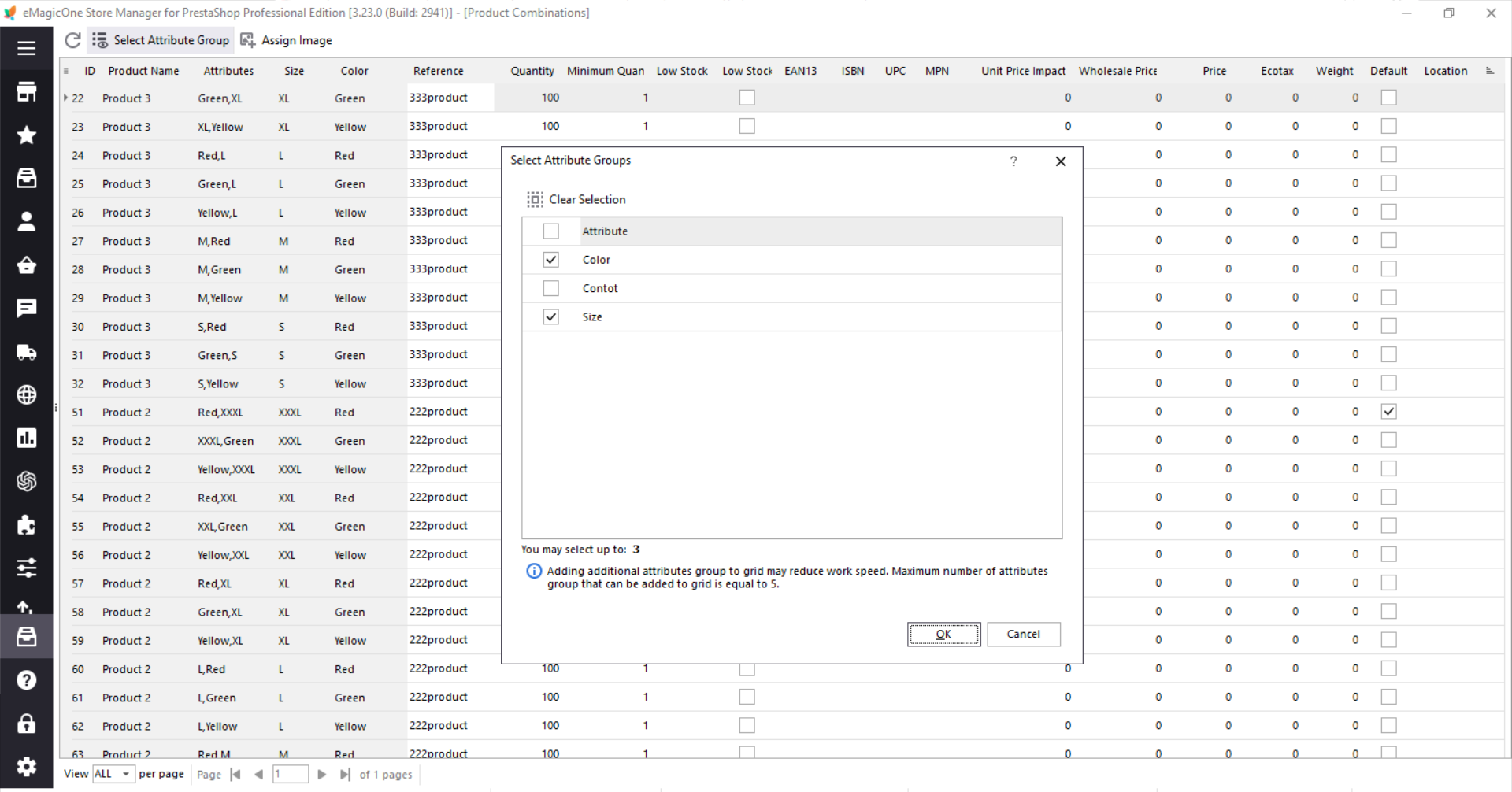Open the settings gear sidebar icon
1512x792 pixels.
[x=26, y=766]
